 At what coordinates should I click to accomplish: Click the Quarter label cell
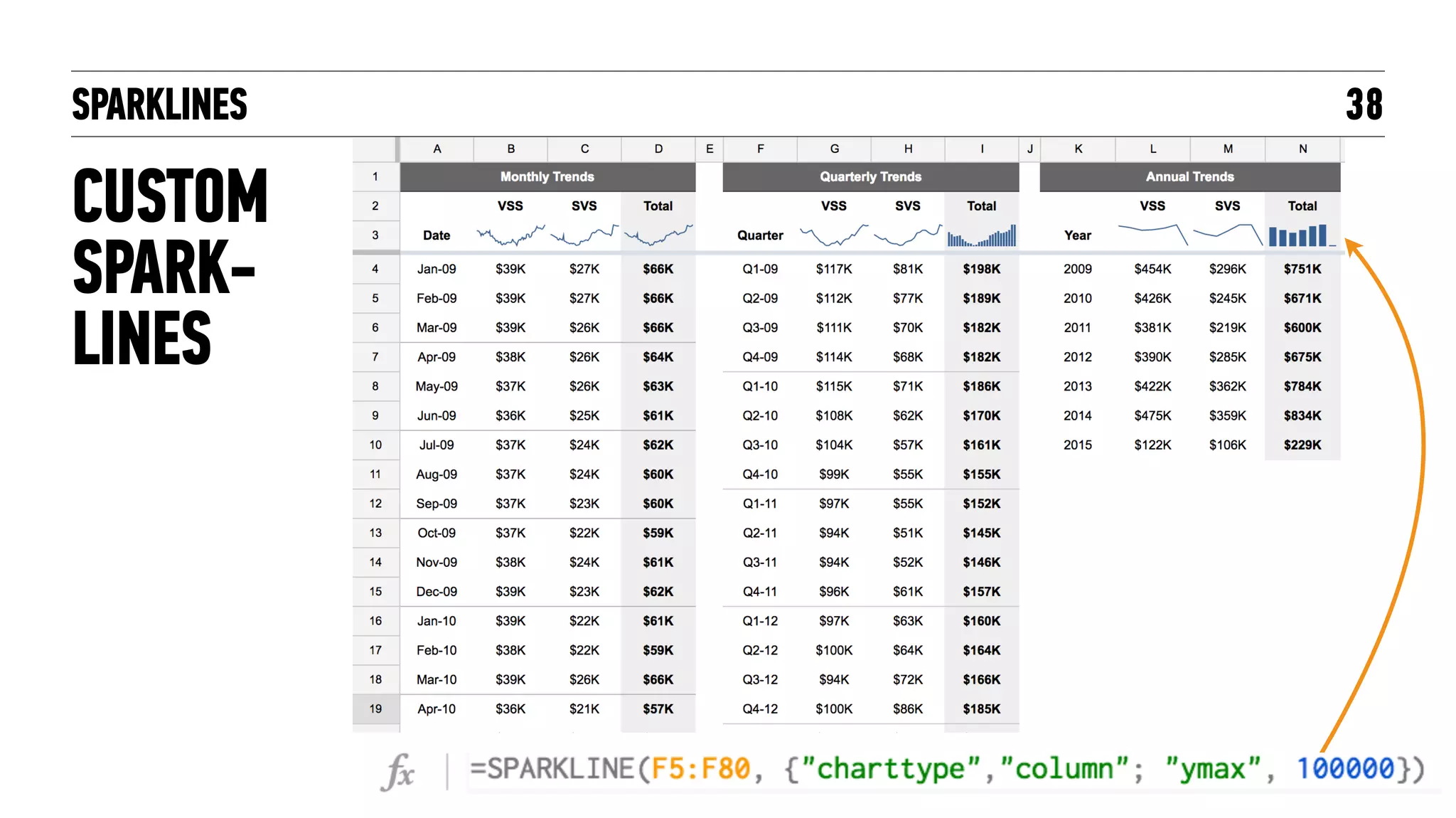tap(760, 235)
